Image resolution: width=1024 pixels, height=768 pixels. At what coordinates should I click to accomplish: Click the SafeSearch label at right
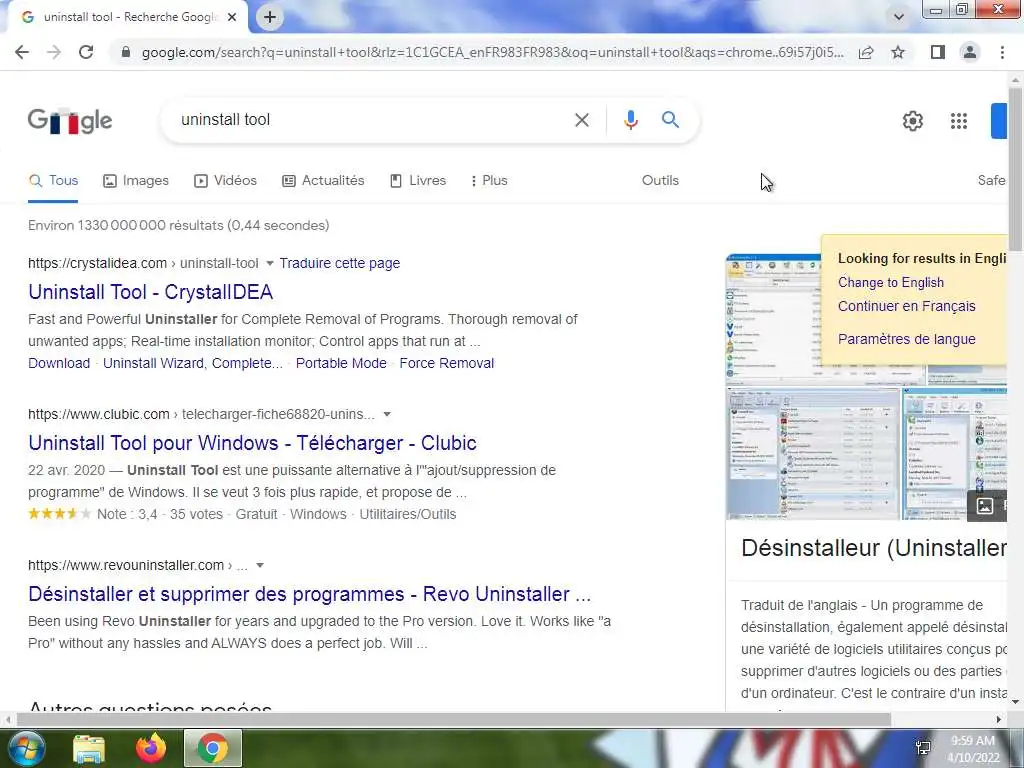tap(991, 181)
